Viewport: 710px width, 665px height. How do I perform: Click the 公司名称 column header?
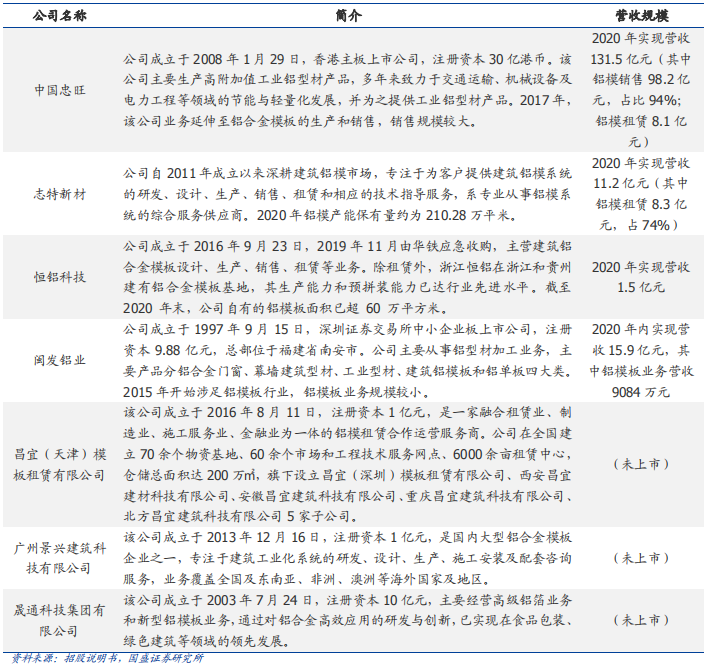click(59, 16)
